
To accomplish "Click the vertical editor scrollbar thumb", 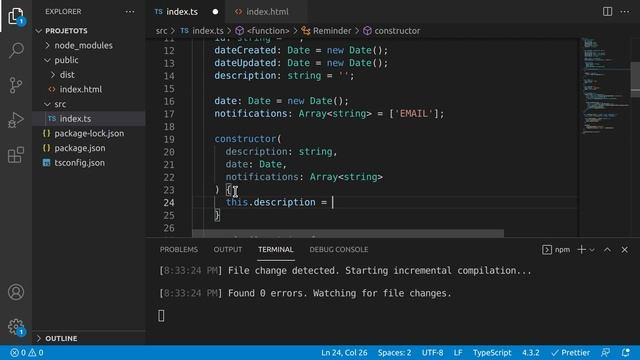I will coord(635,79).
